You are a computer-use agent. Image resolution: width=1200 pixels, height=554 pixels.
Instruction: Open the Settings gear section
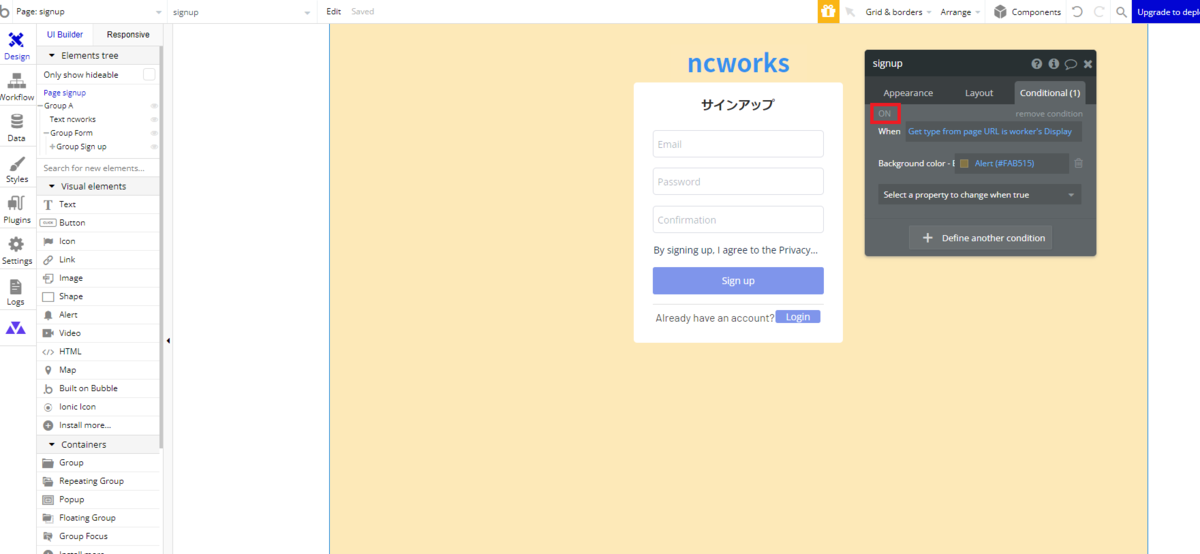[16, 251]
